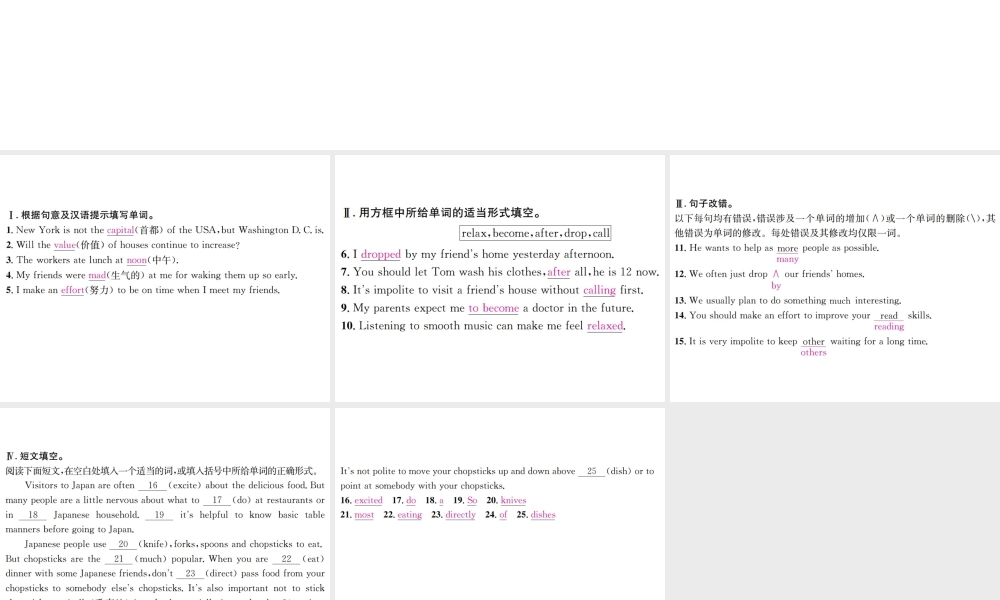Screen dimensions: 1000x600
Task: Open the slide with the relax, become word box
Action: (499, 278)
